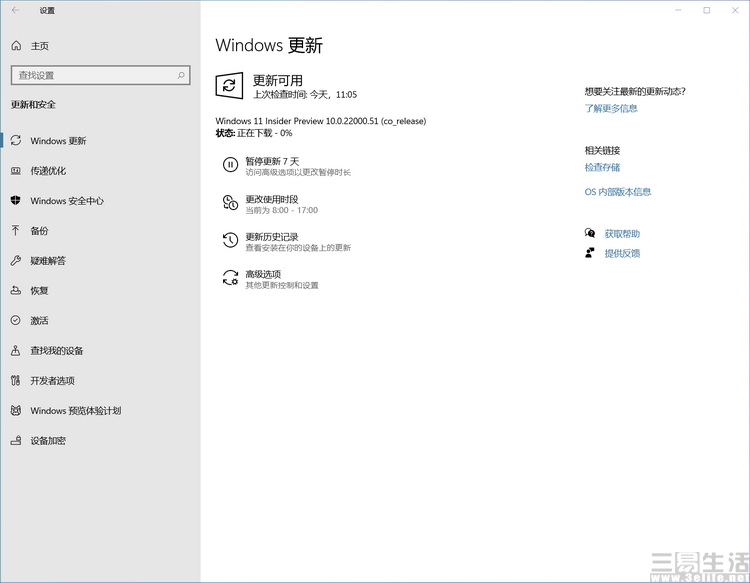The width and height of the screenshot is (750, 583).
Task: Click the 提供反馈 link
Action: coord(622,253)
